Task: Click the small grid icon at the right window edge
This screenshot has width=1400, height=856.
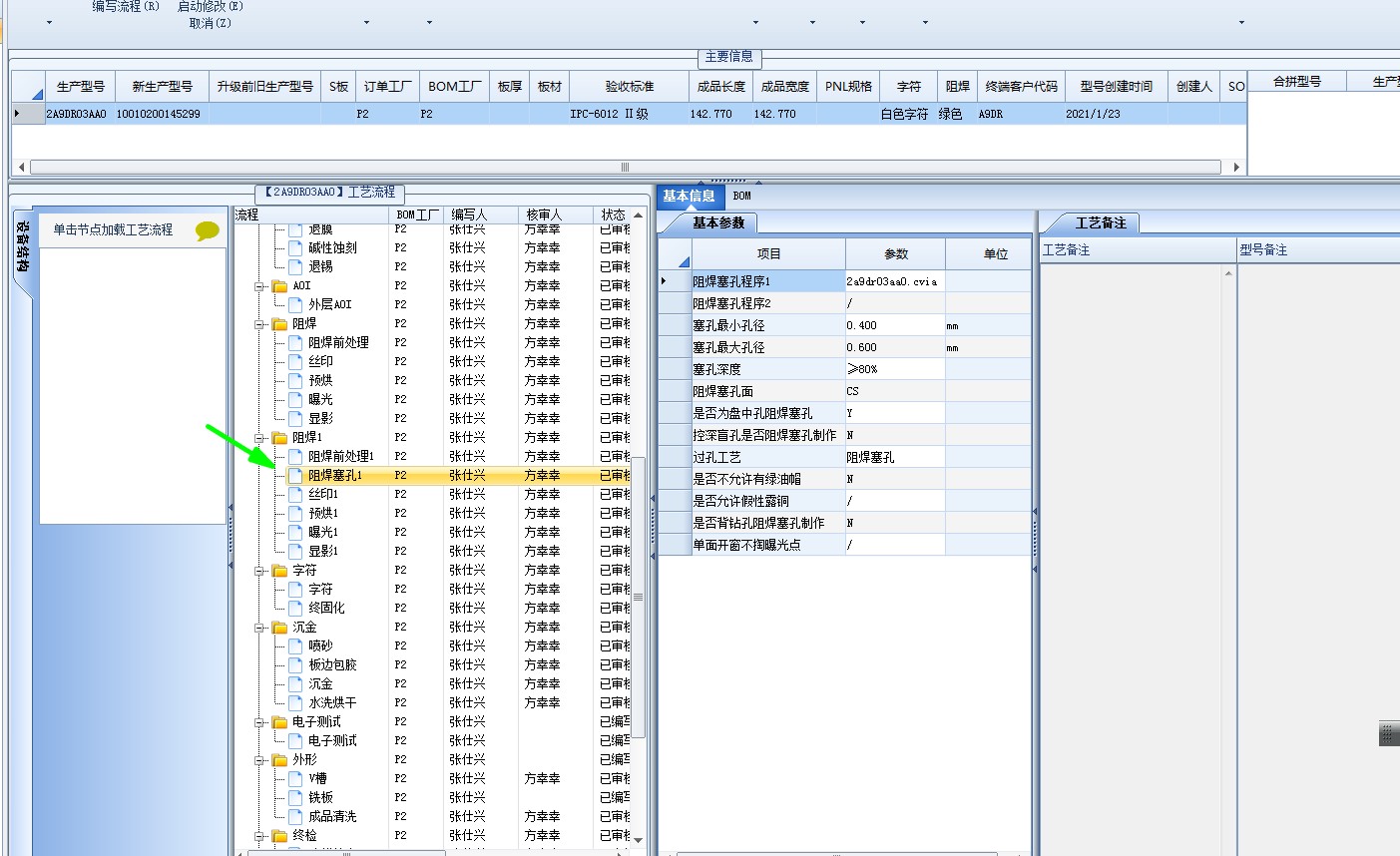Action: [x=1389, y=733]
